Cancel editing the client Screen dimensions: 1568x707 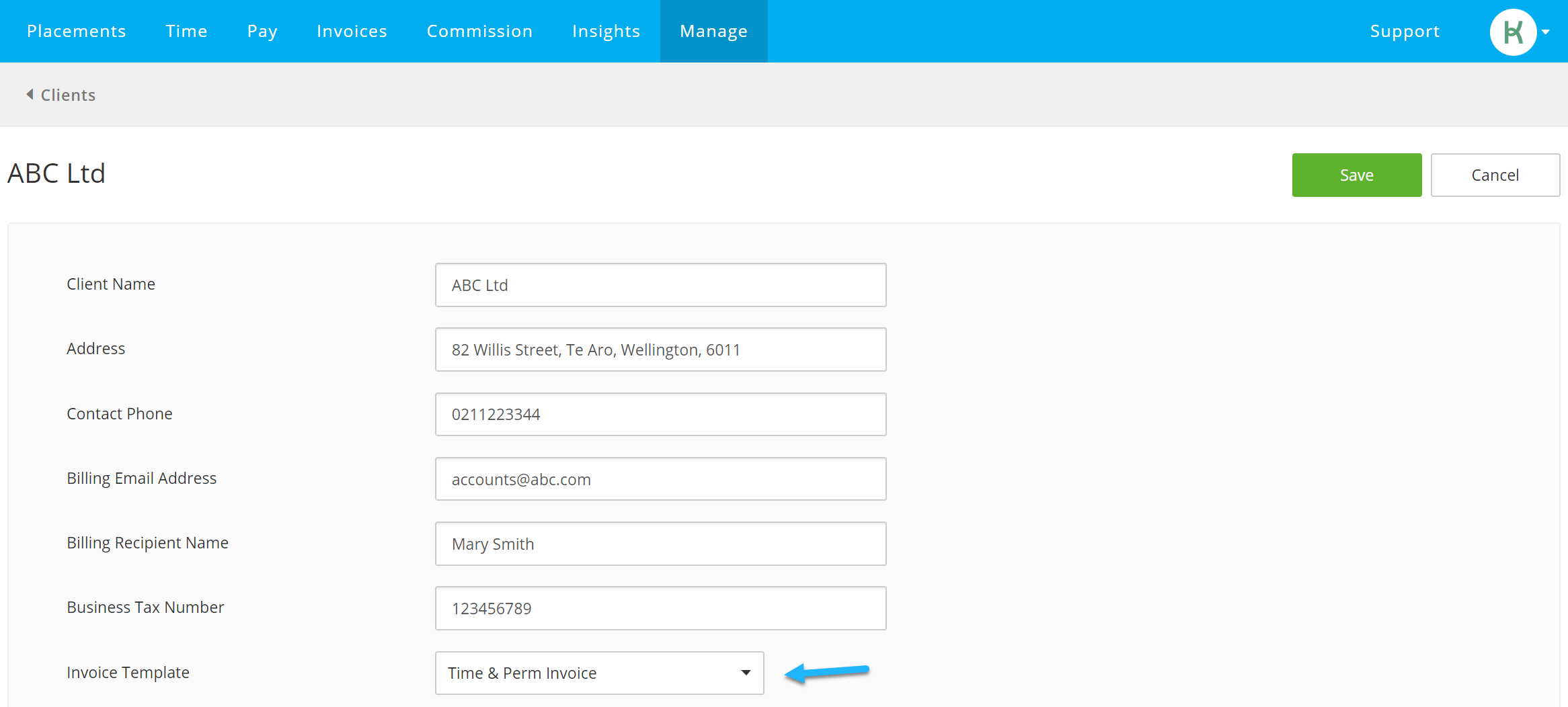(x=1495, y=175)
